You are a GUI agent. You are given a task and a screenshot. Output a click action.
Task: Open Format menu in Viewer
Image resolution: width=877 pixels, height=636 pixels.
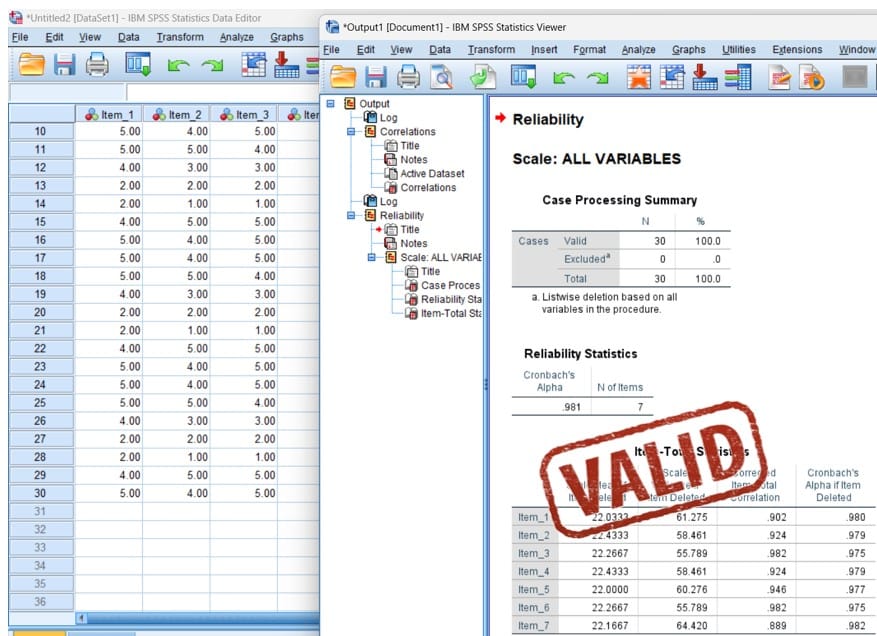(x=590, y=50)
